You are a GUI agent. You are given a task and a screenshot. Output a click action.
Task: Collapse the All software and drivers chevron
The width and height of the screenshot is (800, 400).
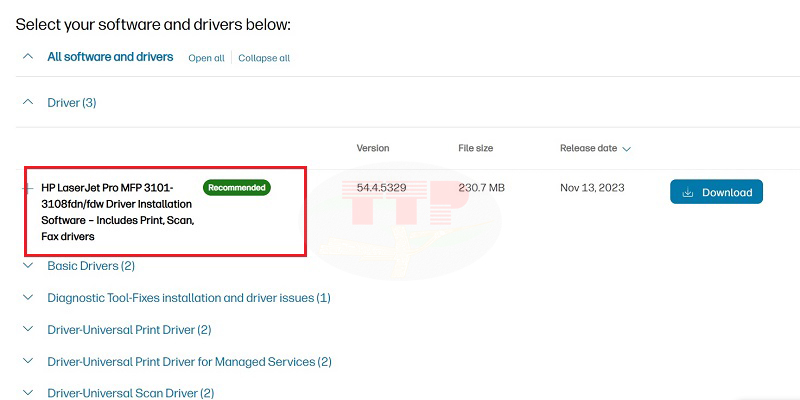tap(29, 56)
